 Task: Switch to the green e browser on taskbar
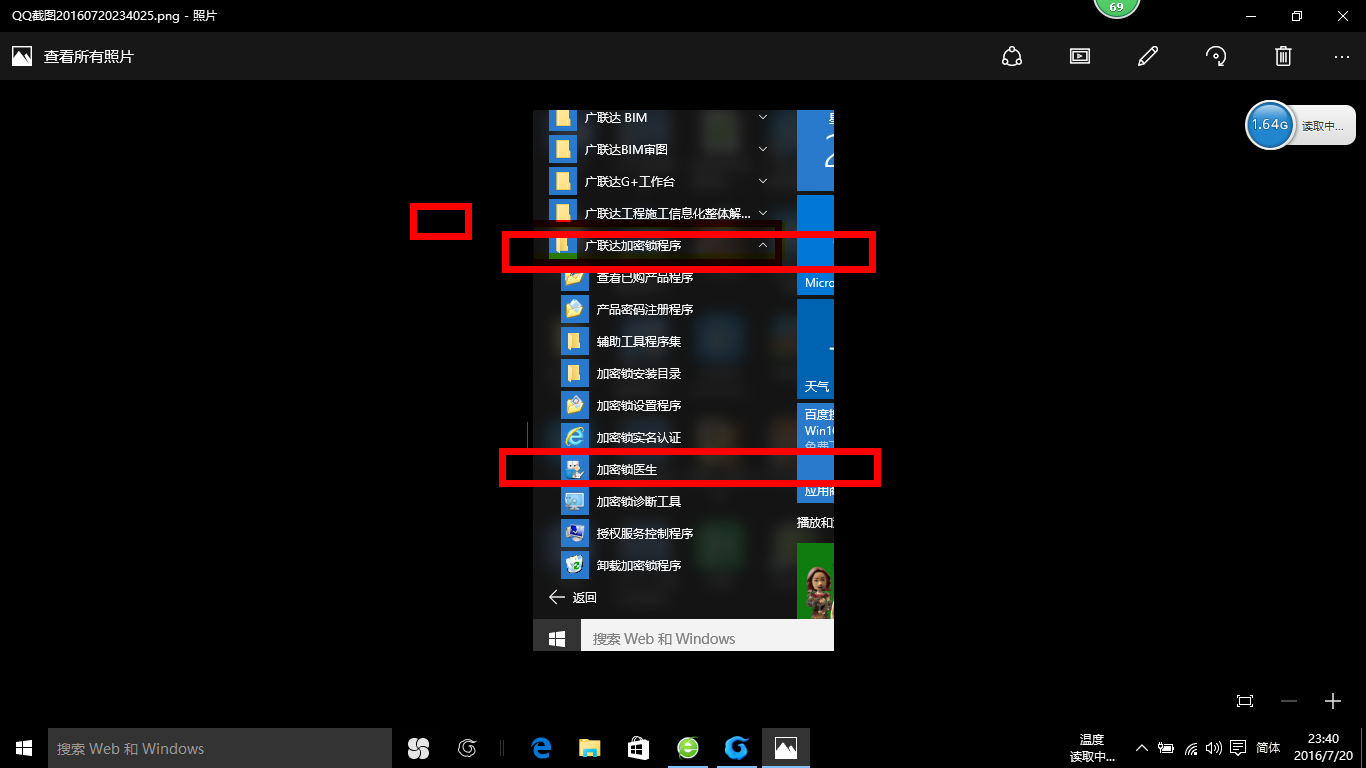point(688,748)
